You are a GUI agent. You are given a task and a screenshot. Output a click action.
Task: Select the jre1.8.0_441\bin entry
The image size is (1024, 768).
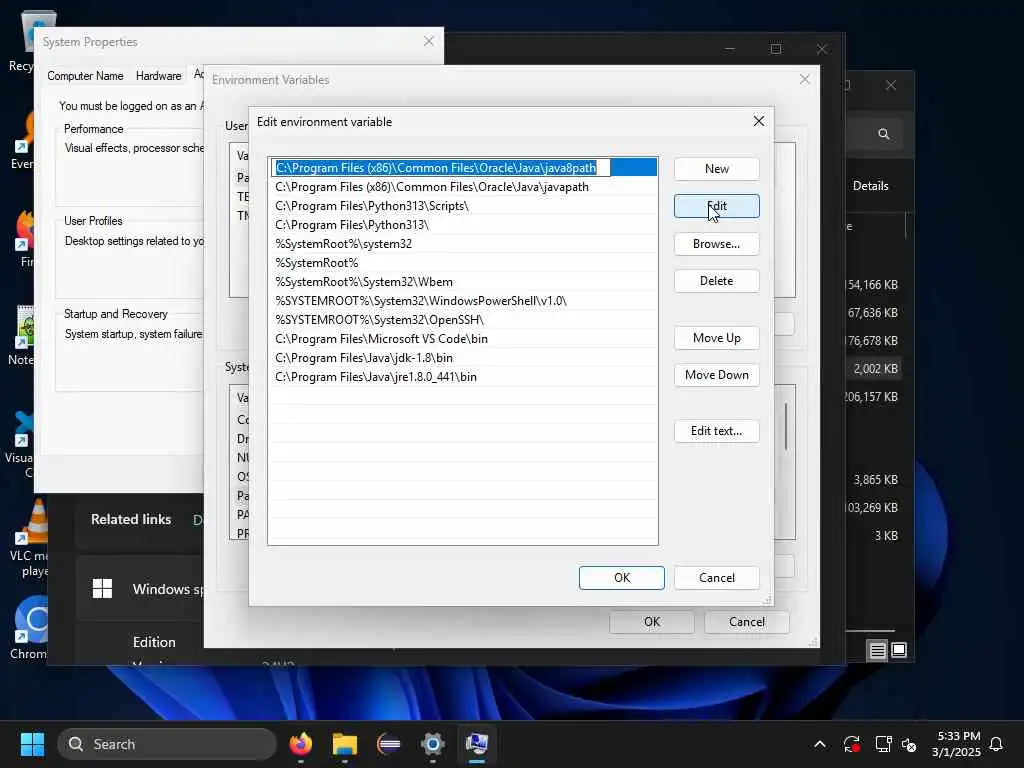(x=462, y=376)
